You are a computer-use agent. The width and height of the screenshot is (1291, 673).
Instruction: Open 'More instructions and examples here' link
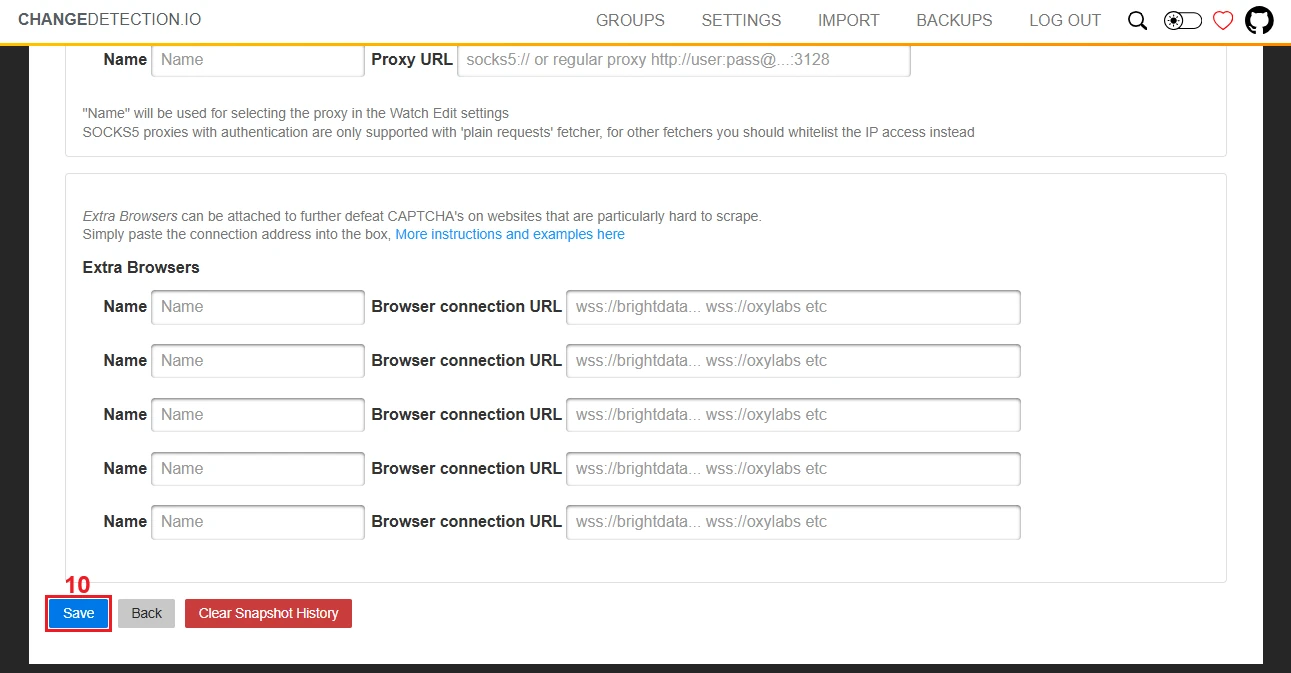pyautogui.click(x=510, y=234)
